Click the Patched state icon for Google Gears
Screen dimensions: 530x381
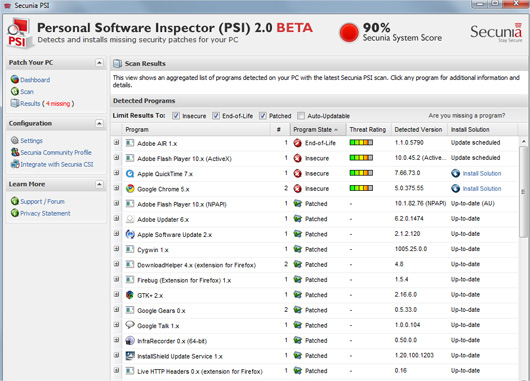[x=297, y=310]
